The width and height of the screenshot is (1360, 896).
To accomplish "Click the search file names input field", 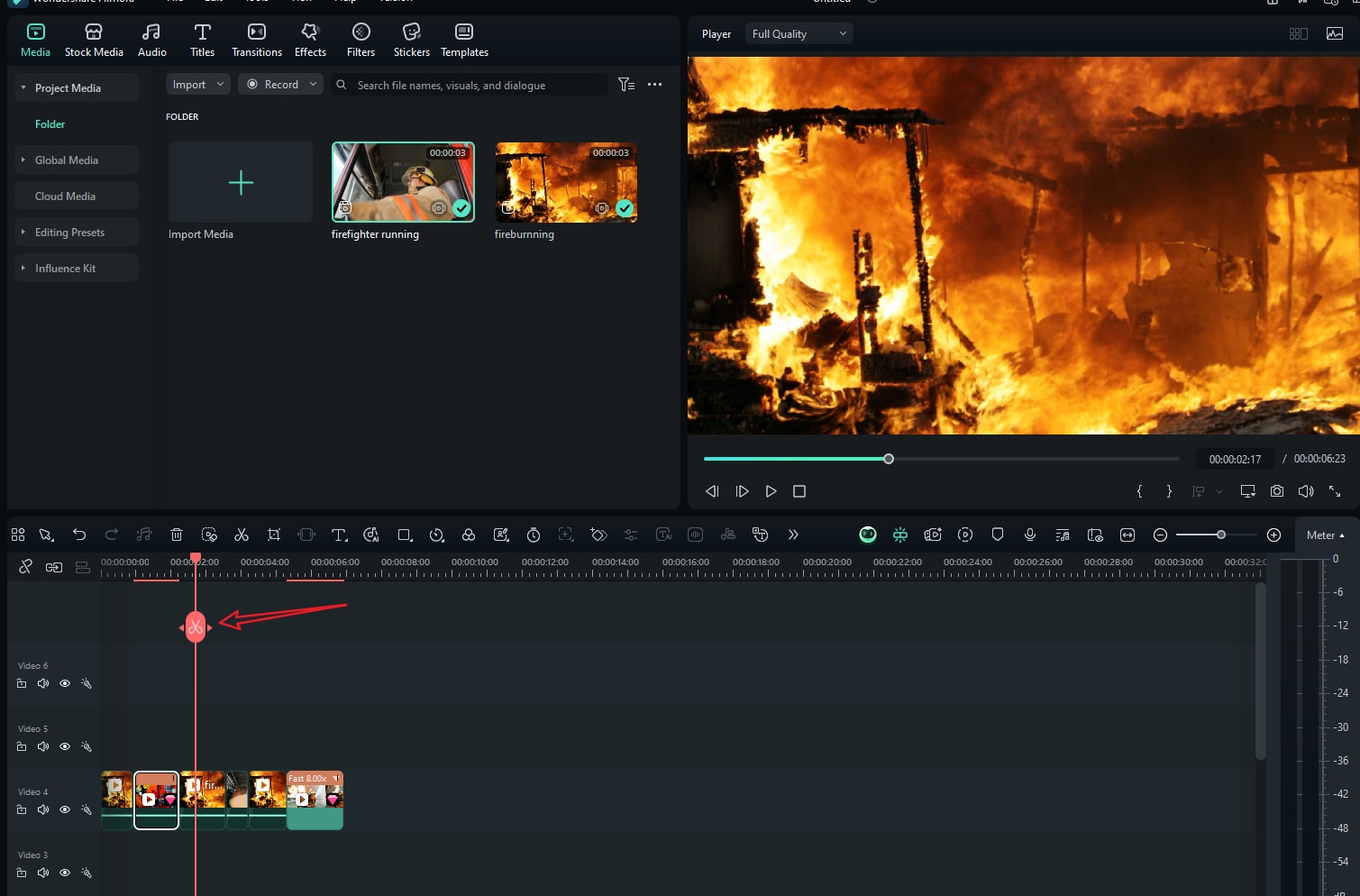I will 469,85.
